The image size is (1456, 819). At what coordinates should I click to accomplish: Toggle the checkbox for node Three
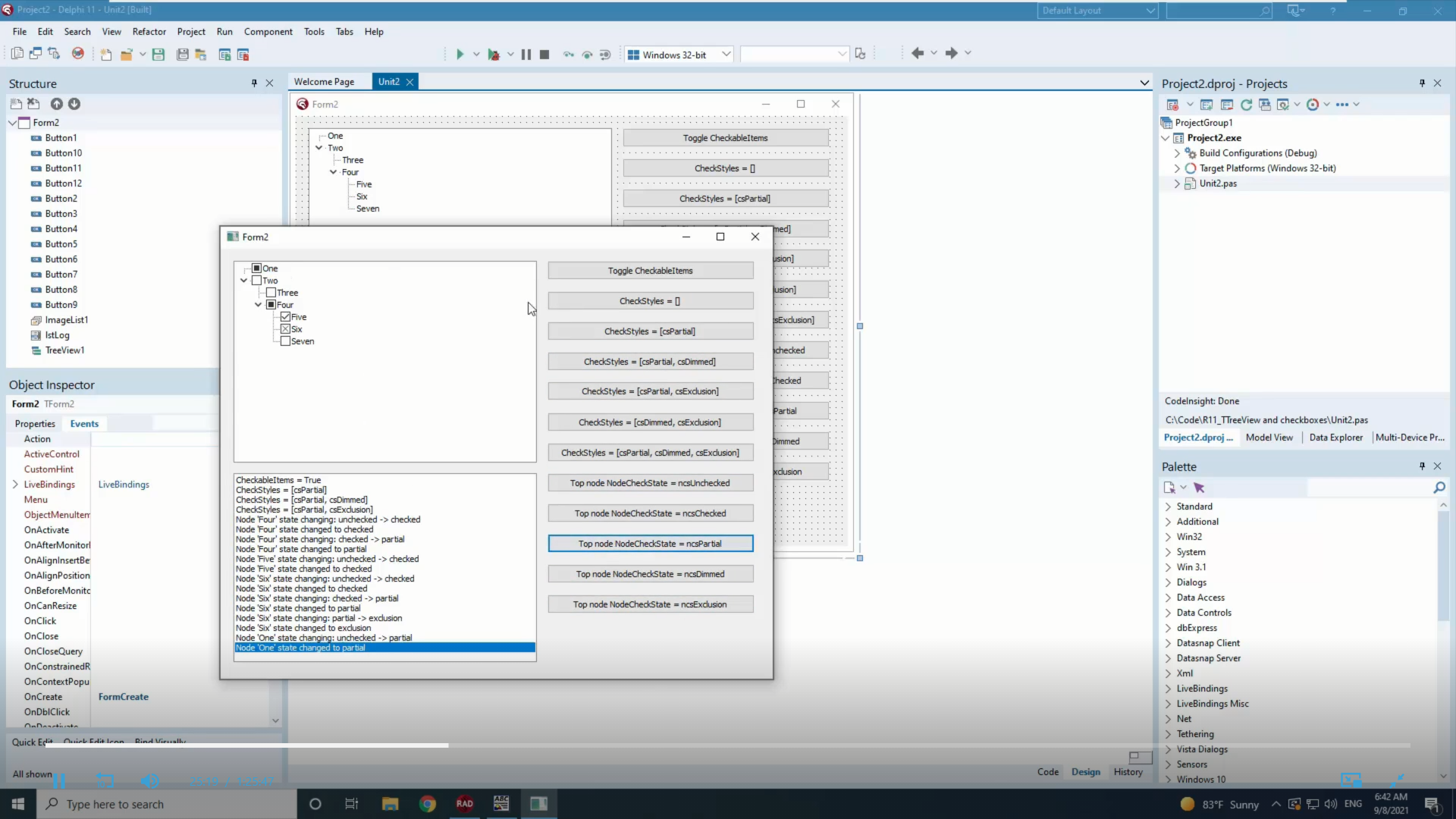[271, 293]
